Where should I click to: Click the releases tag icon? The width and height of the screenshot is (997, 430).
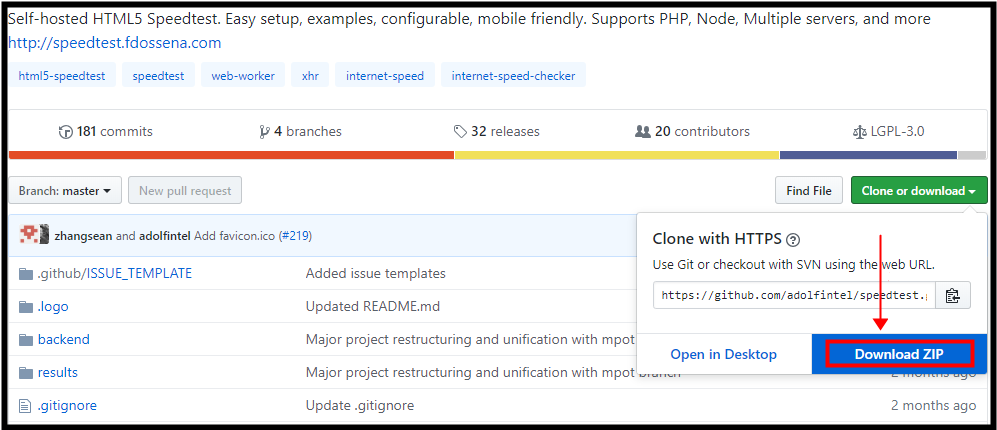click(460, 131)
